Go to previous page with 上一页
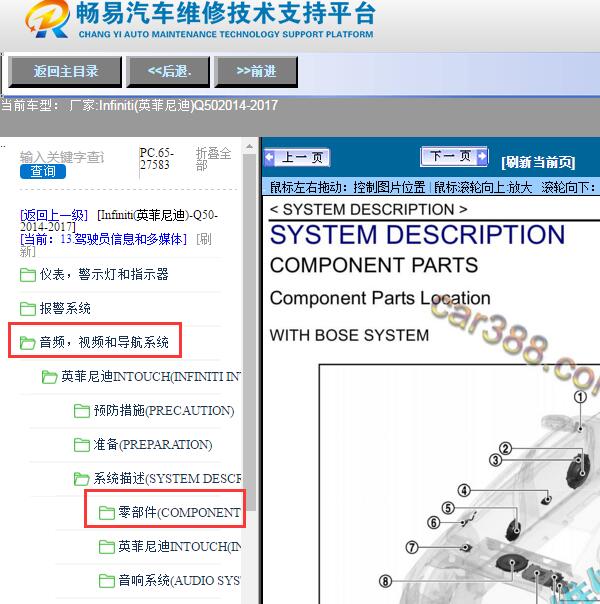 point(297,158)
